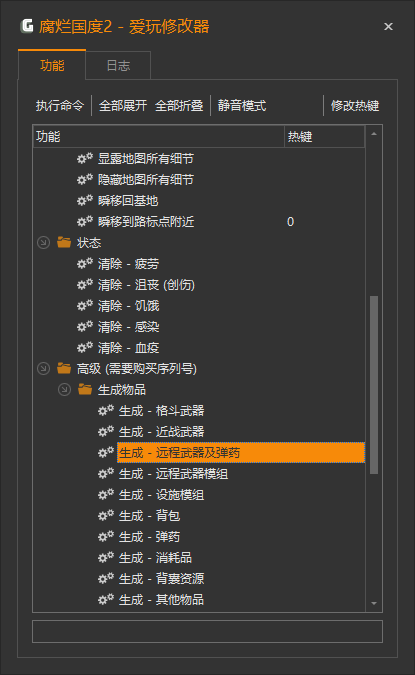415x675 pixels.
Task: Click the vertical scrollbar thumb
Action: [374, 385]
